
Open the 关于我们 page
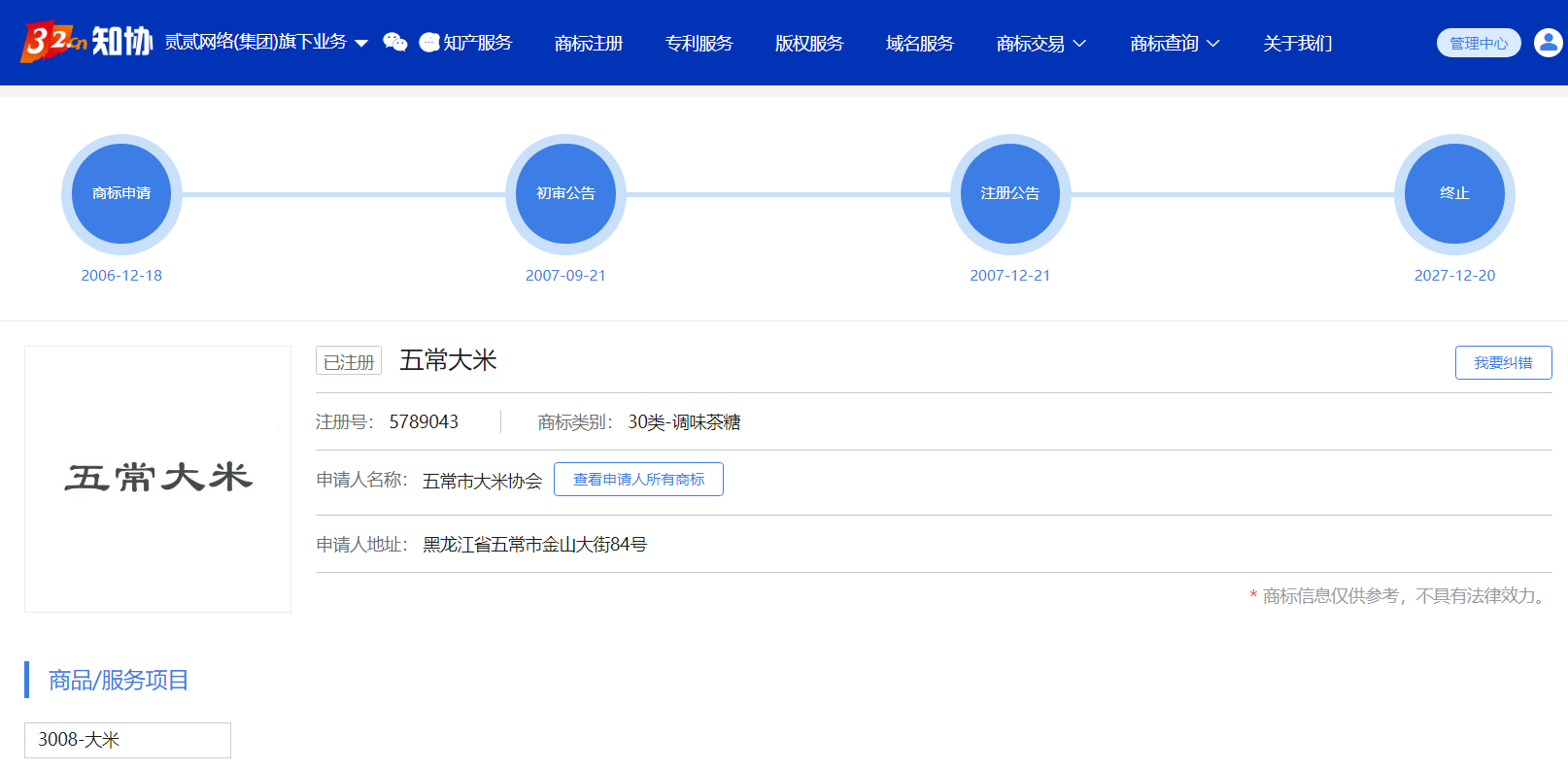(x=1298, y=43)
